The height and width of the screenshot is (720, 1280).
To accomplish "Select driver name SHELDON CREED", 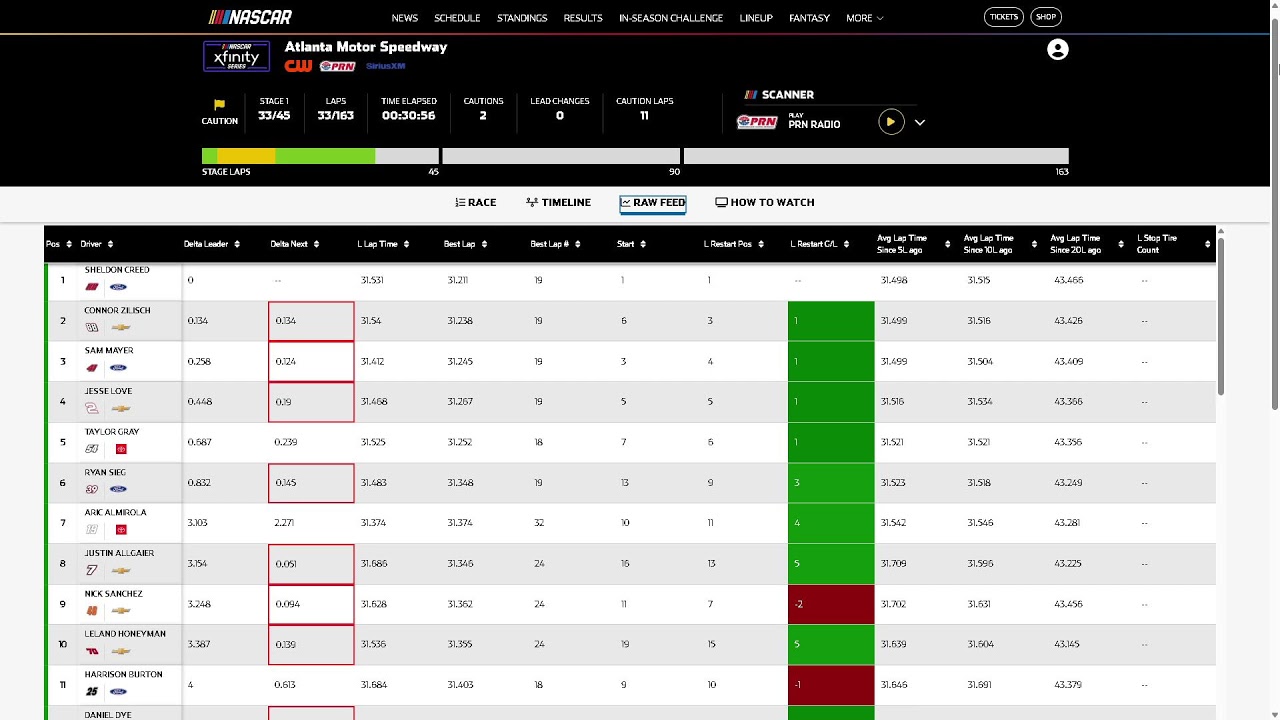I will [x=117, y=270].
